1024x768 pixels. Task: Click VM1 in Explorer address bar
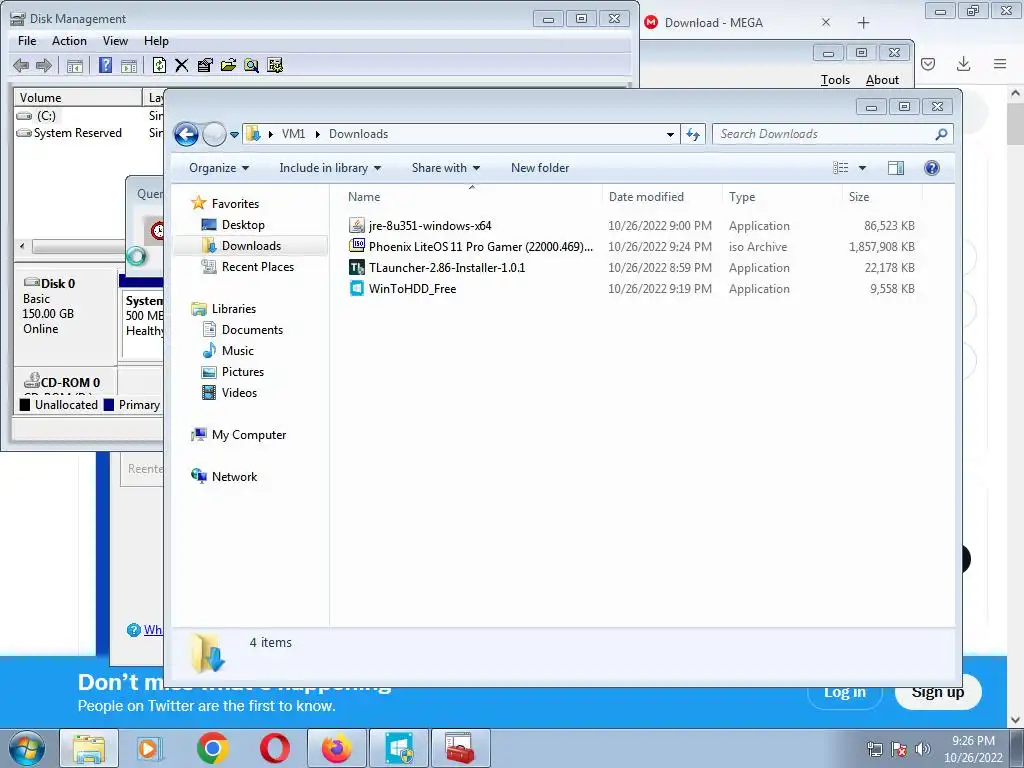coord(293,134)
